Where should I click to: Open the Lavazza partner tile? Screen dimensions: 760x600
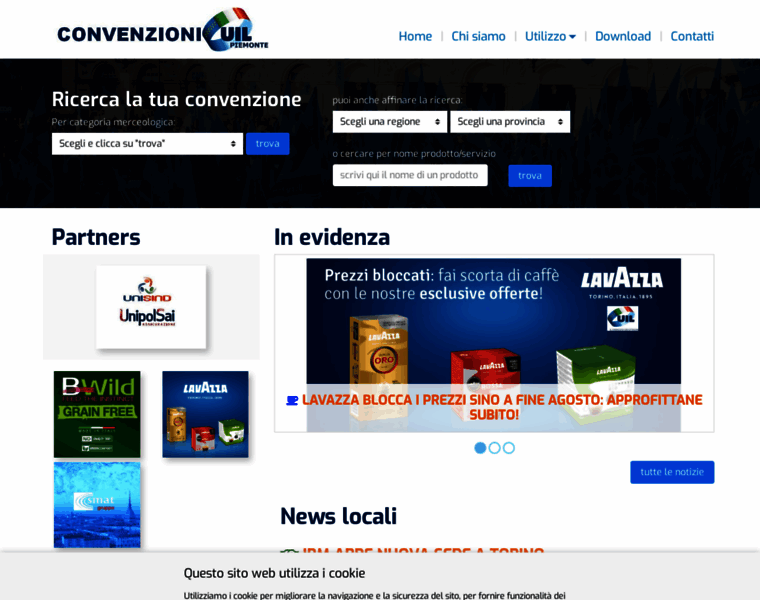point(206,414)
